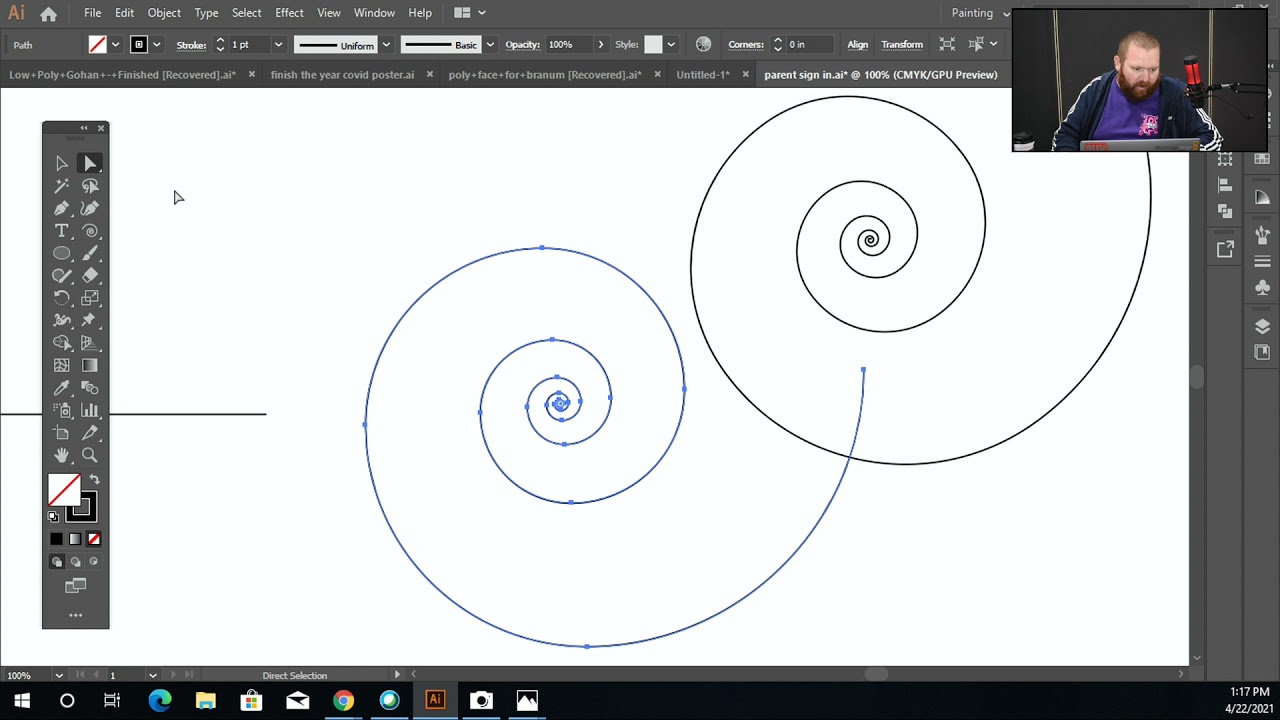Image resolution: width=1280 pixels, height=720 pixels.
Task: Select the Eraser tool
Action: [x=90, y=276]
